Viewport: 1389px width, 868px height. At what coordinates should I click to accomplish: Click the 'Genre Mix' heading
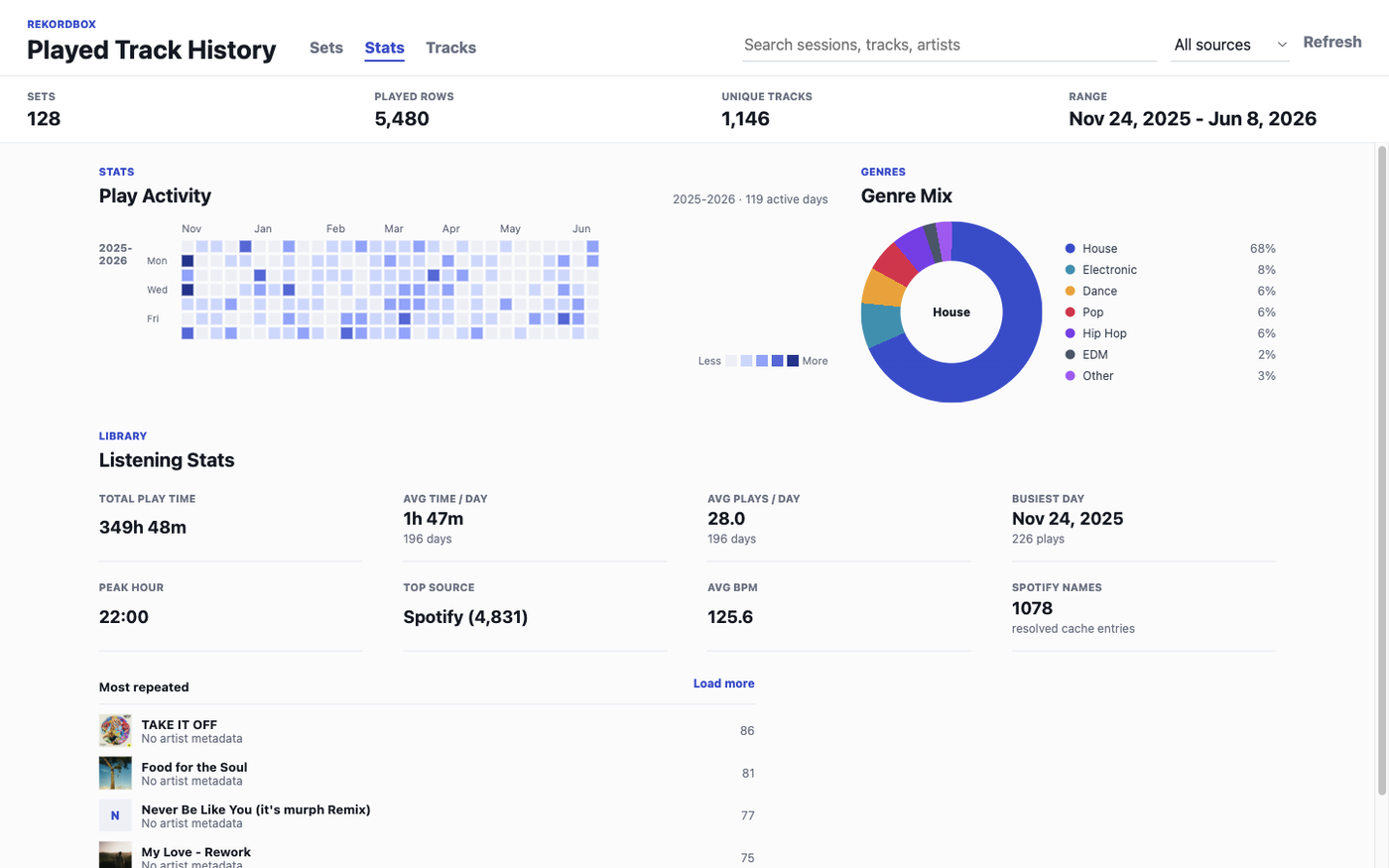click(x=907, y=196)
